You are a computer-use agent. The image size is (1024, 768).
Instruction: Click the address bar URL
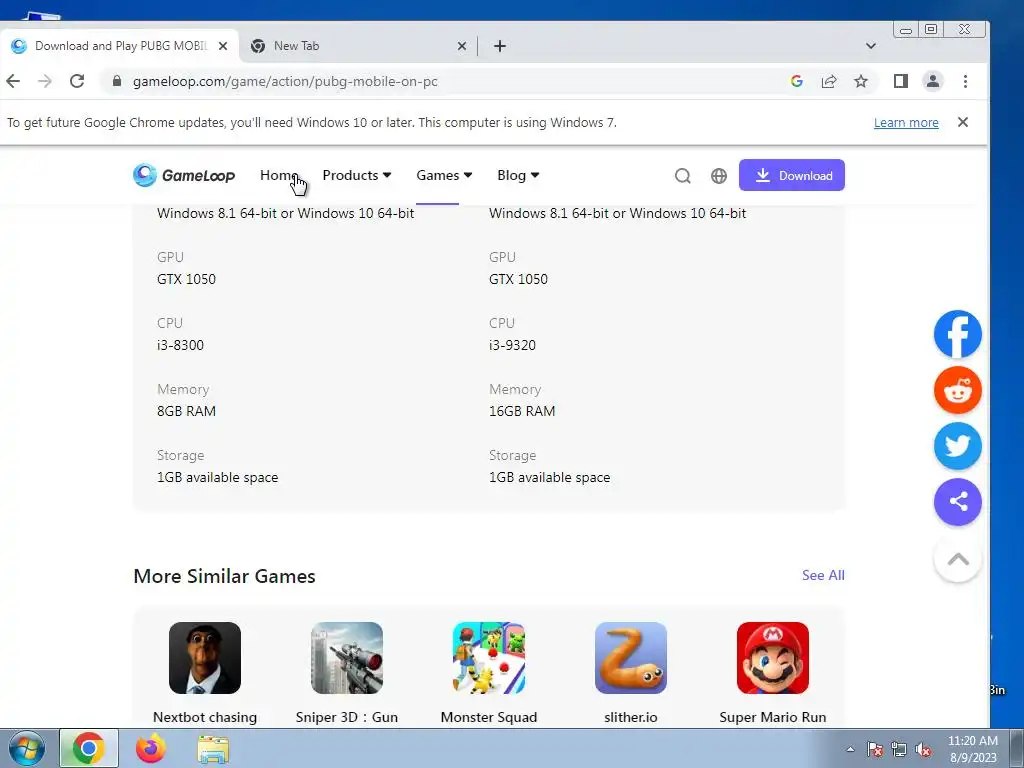pos(285,81)
